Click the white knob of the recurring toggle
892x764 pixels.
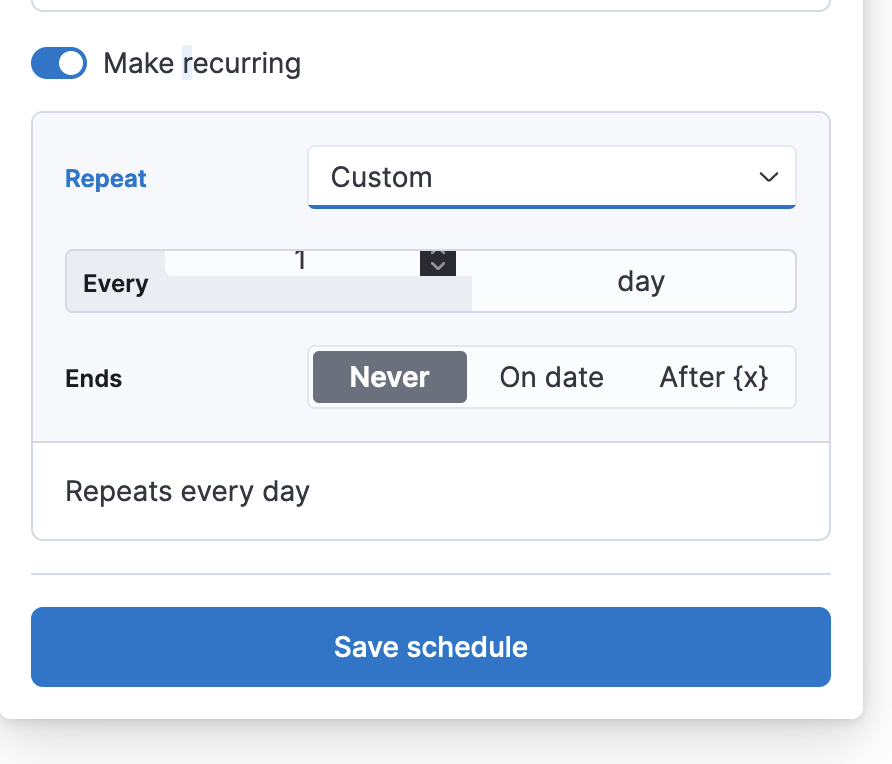pyautogui.click(x=71, y=64)
